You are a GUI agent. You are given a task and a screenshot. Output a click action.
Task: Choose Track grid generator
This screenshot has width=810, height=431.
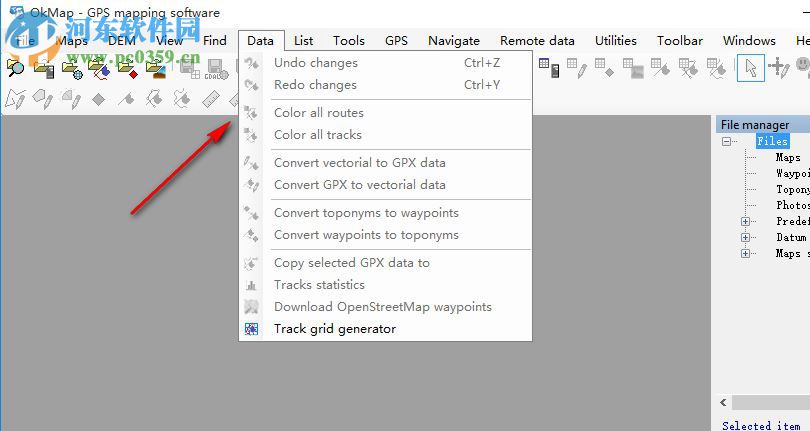click(385, 329)
